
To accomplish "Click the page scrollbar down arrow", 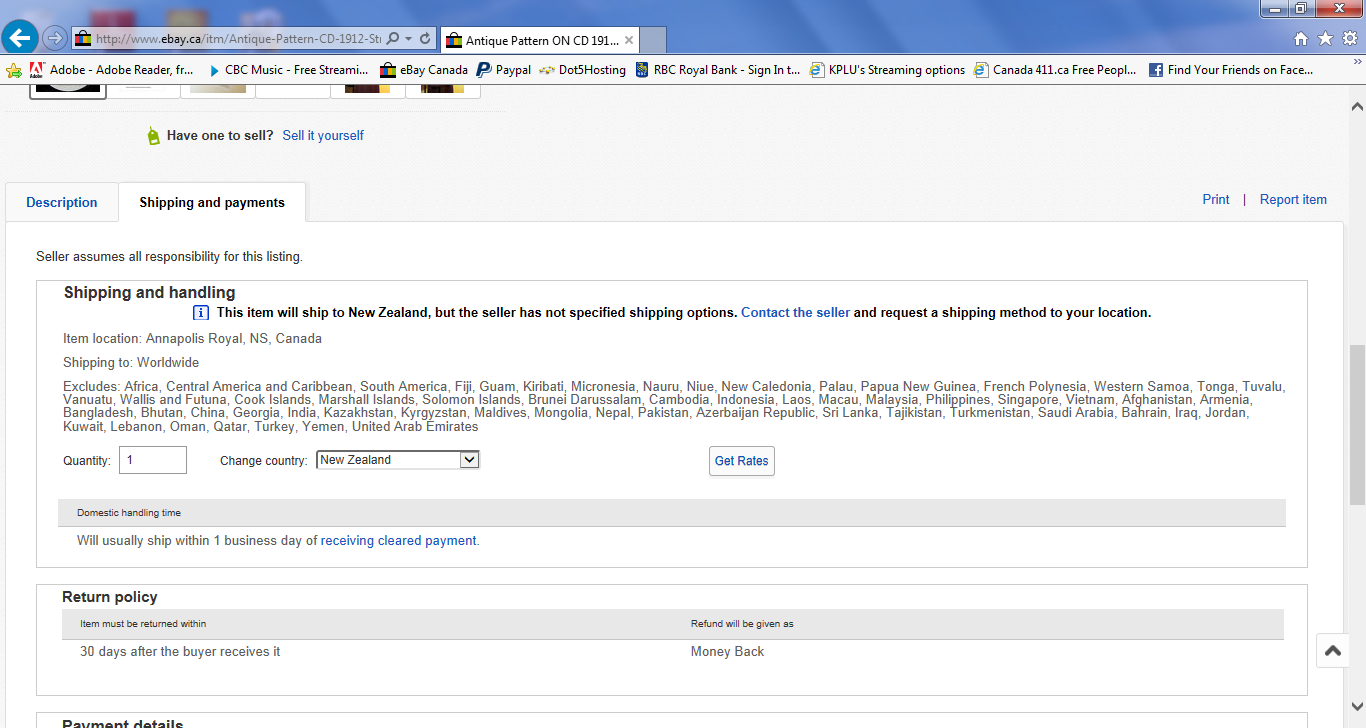I will 1357,706.
